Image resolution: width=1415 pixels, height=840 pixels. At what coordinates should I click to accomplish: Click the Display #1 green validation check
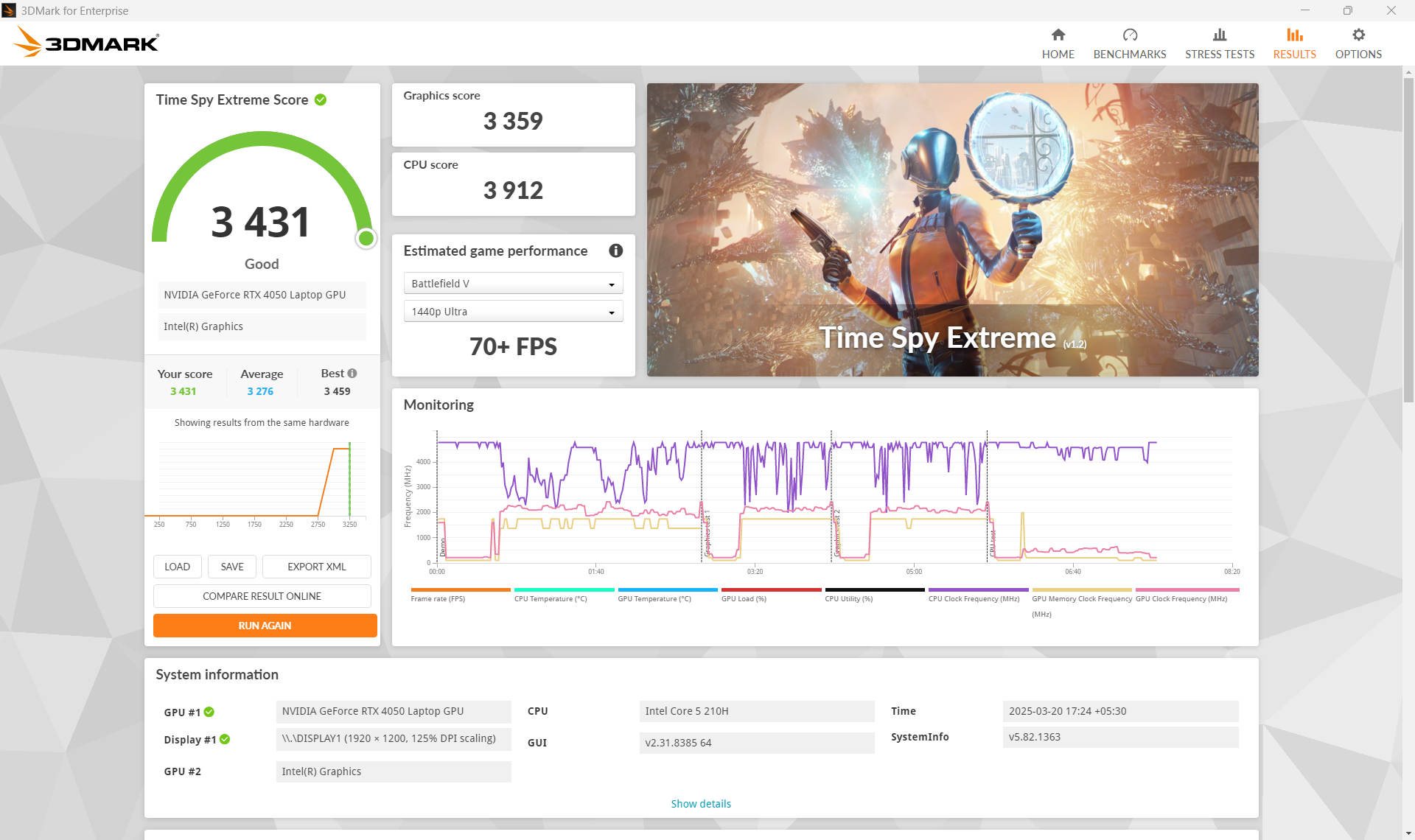pyautogui.click(x=225, y=739)
